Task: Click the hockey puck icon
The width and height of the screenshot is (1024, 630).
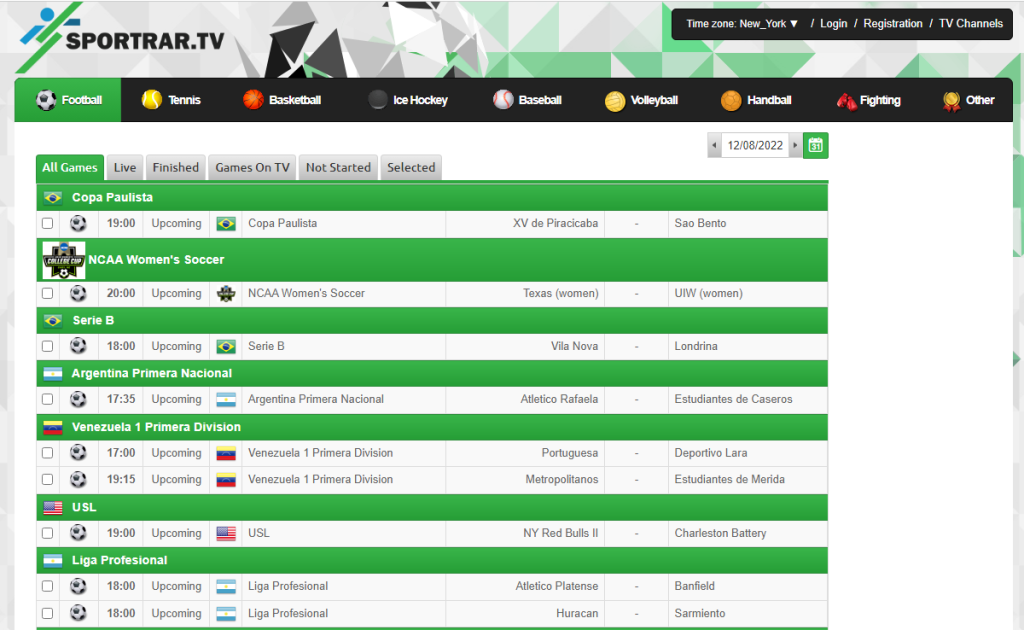Action: tap(377, 100)
